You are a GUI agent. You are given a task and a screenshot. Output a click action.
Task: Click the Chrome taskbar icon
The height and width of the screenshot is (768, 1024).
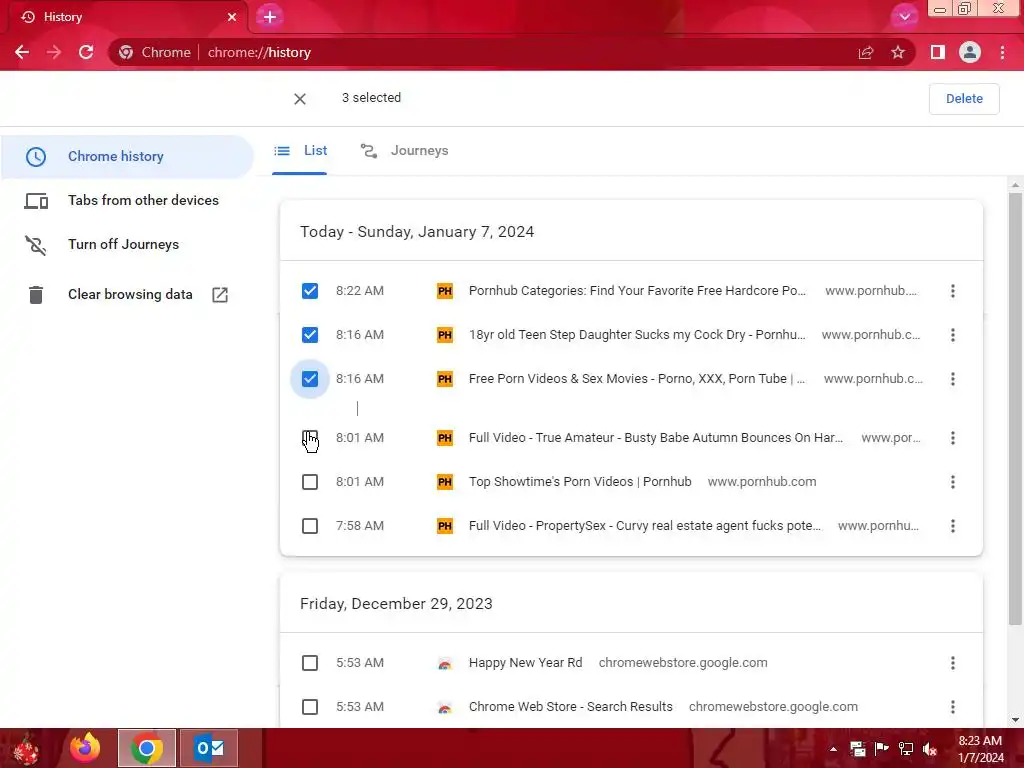(x=147, y=748)
